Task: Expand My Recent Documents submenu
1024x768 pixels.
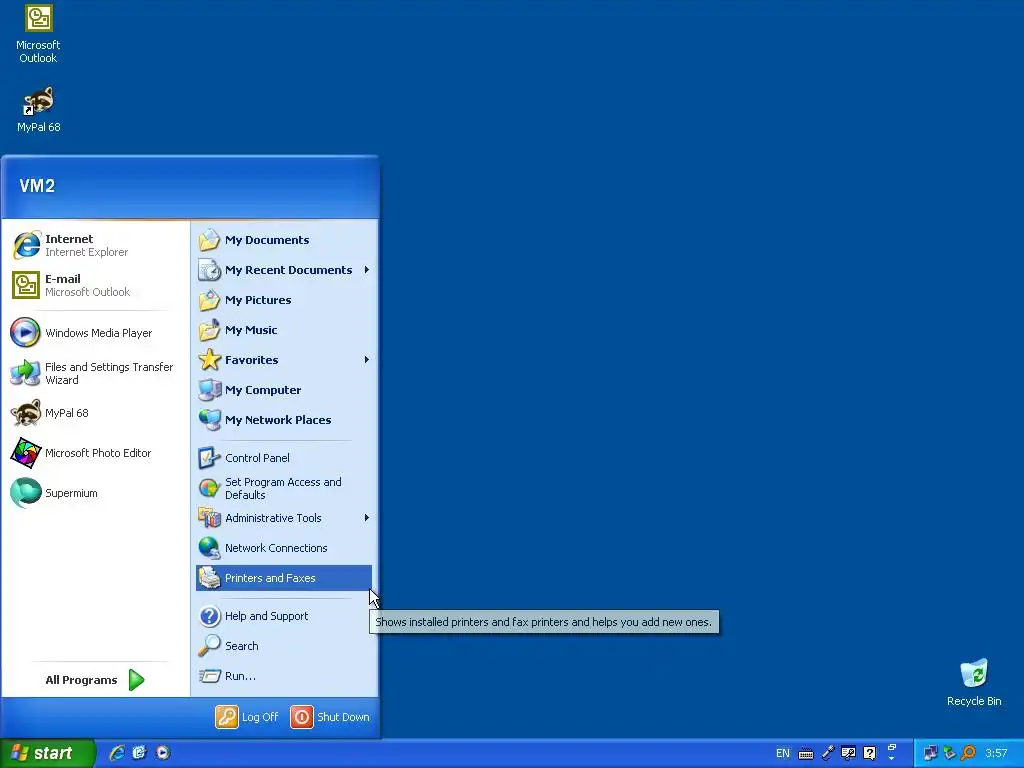Action: (x=283, y=270)
